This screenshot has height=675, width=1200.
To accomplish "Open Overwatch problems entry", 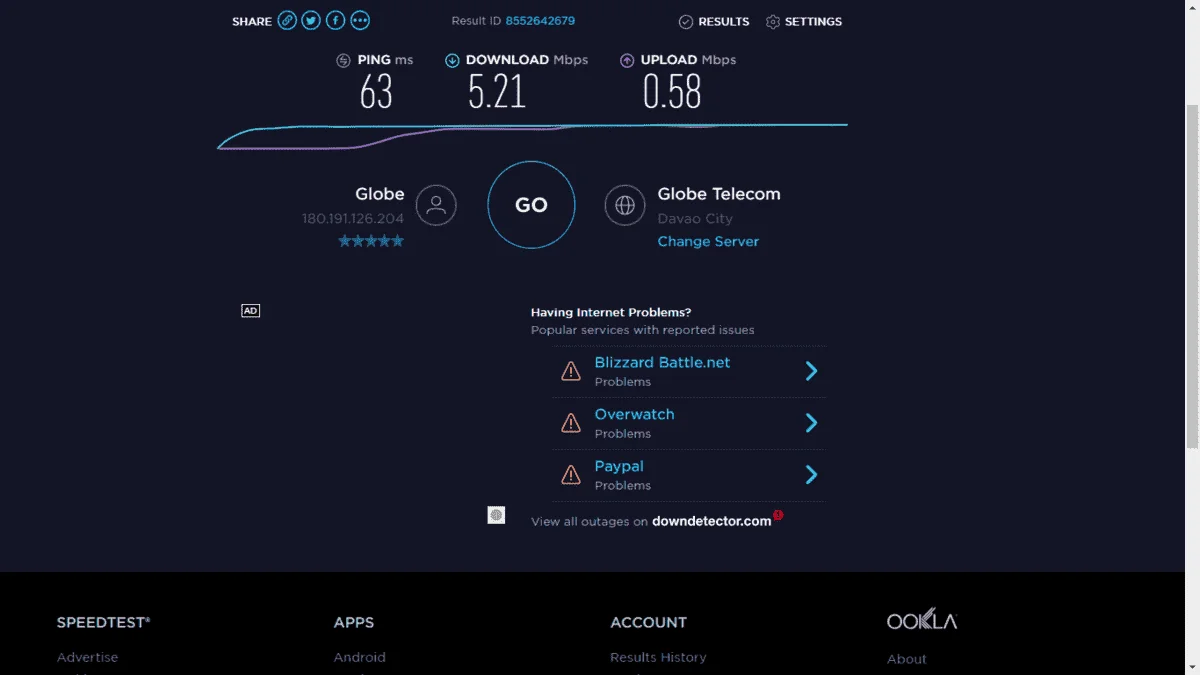I will pyautogui.click(x=688, y=423).
